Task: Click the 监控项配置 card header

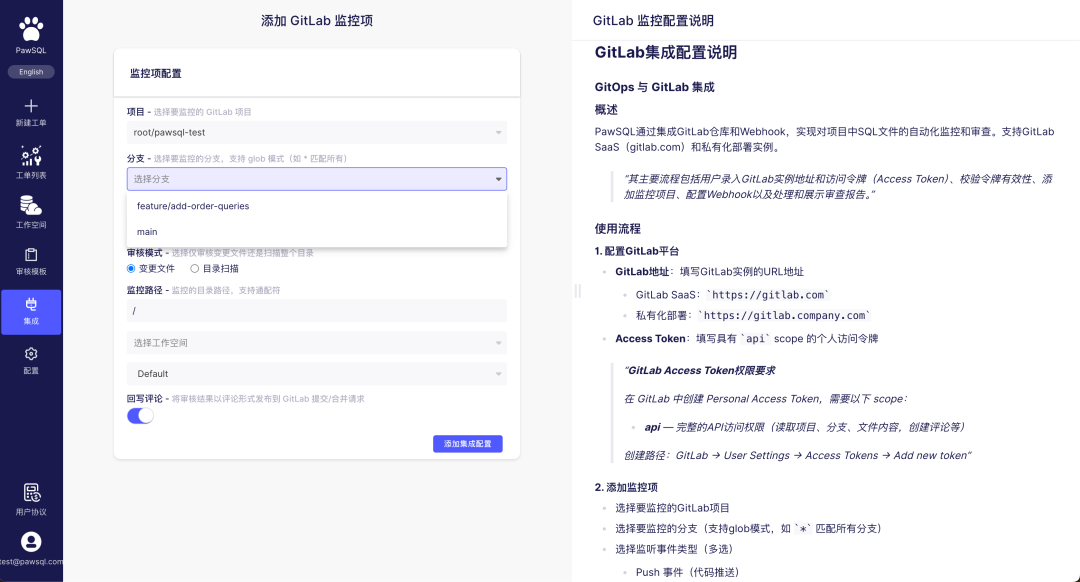Action: 317,73
